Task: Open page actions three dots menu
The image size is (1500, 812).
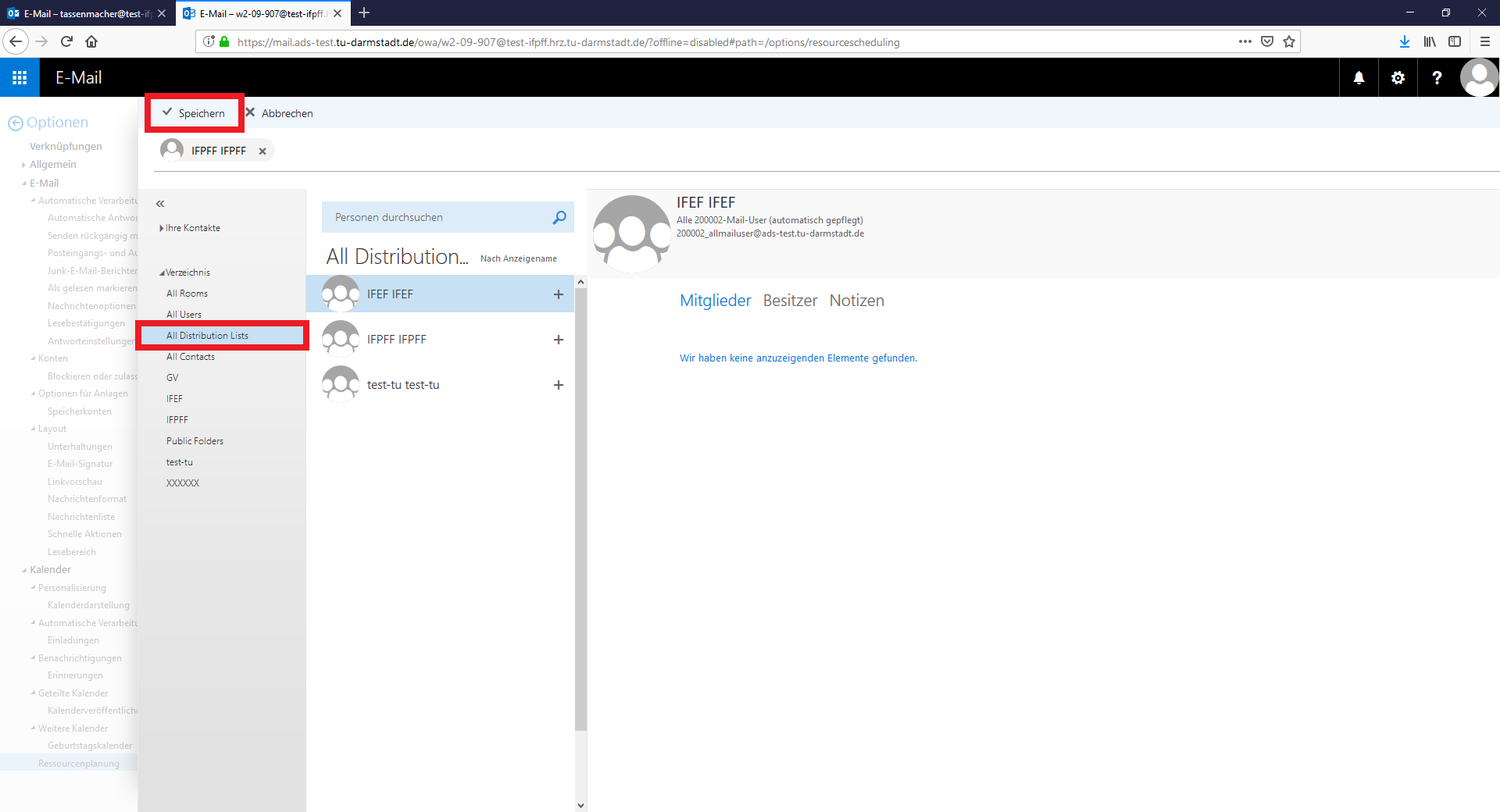Action: click(x=1245, y=41)
